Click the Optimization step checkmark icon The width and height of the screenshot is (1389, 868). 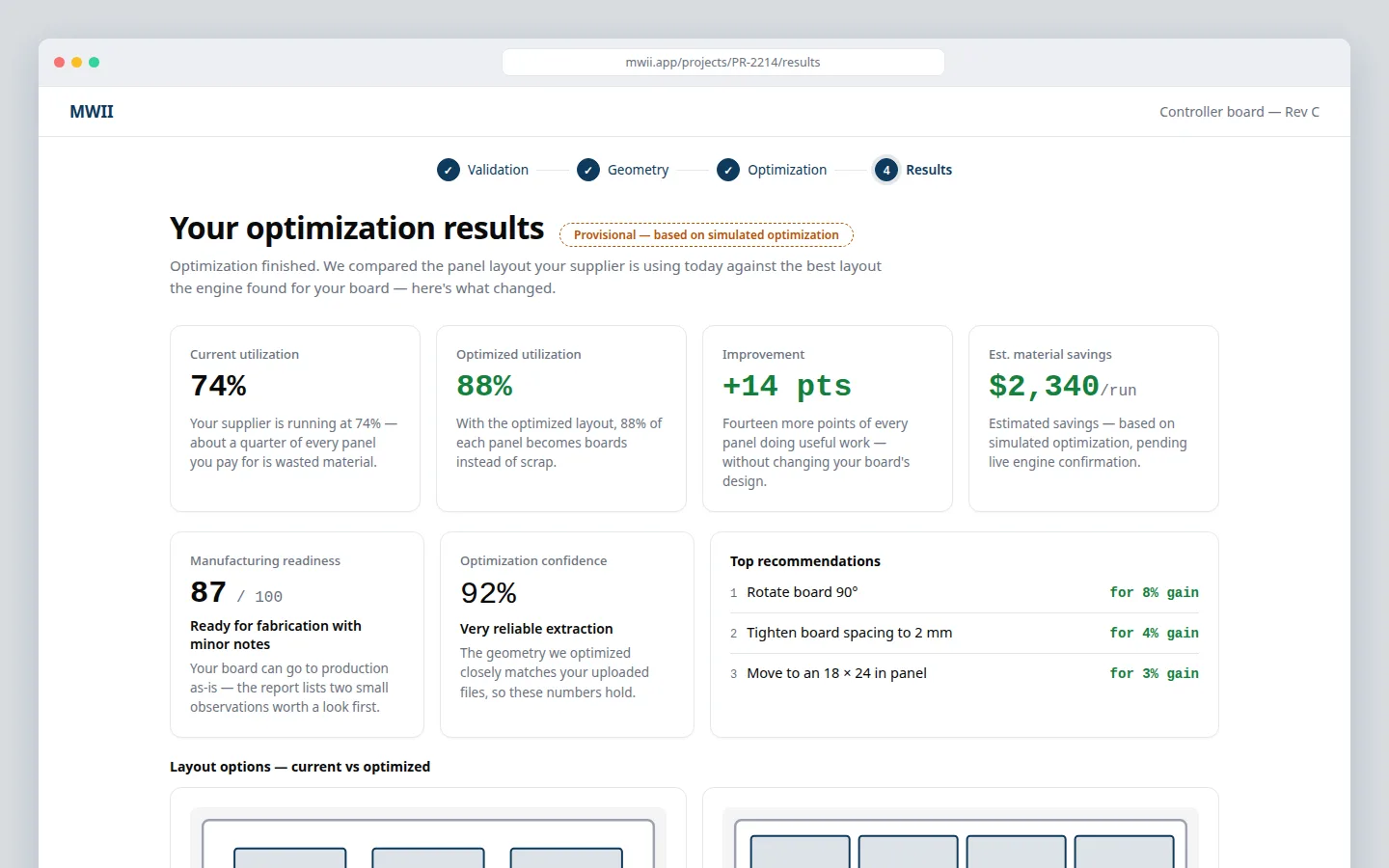728,170
